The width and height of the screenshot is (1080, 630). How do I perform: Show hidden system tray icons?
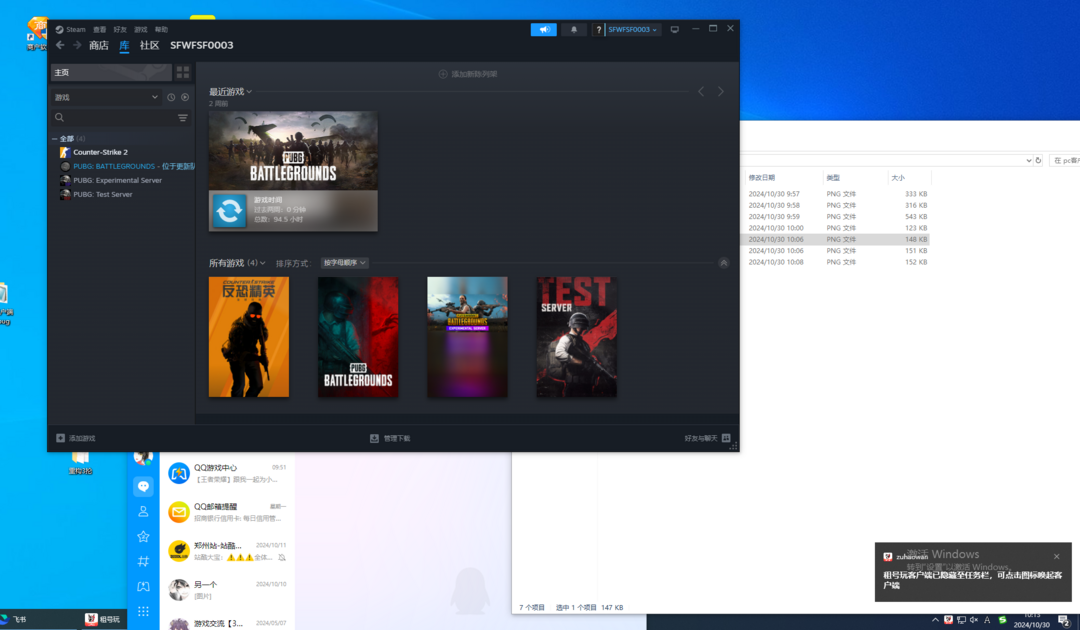[935, 620]
